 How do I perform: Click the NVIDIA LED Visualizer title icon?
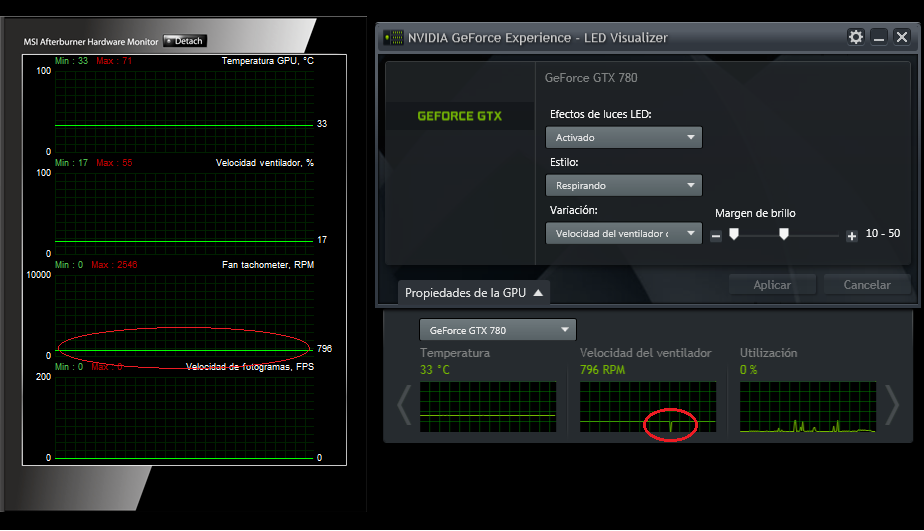[394, 38]
